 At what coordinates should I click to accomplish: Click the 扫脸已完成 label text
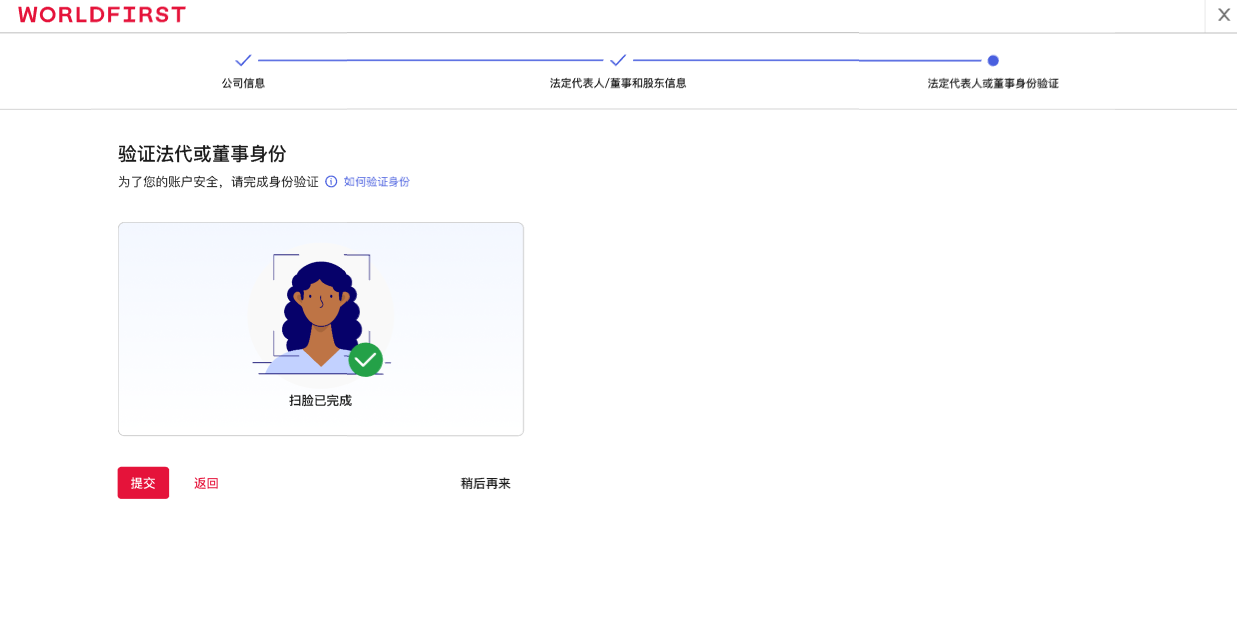(x=320, y=398)
